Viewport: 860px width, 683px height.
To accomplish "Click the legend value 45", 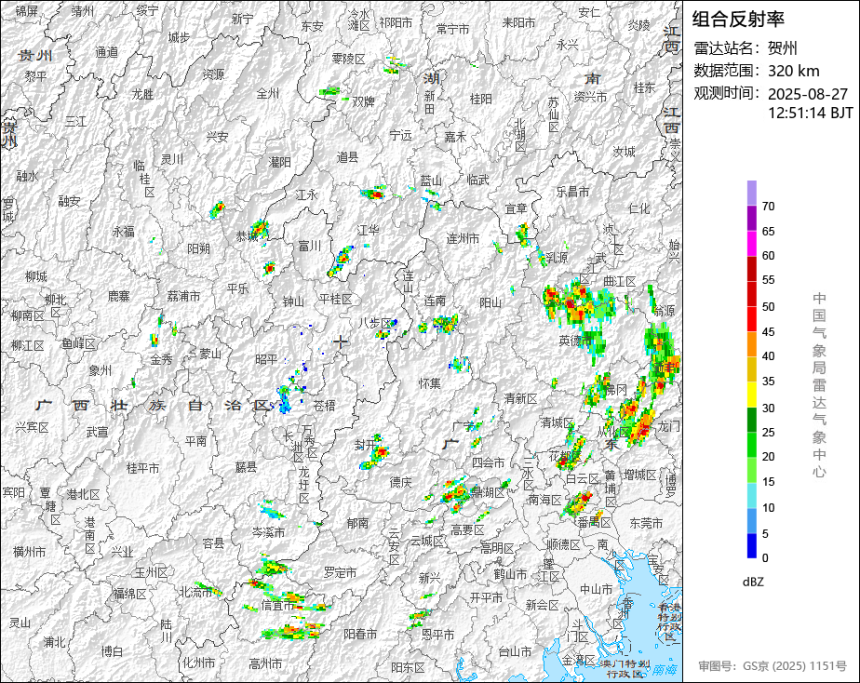I will 768,331.
